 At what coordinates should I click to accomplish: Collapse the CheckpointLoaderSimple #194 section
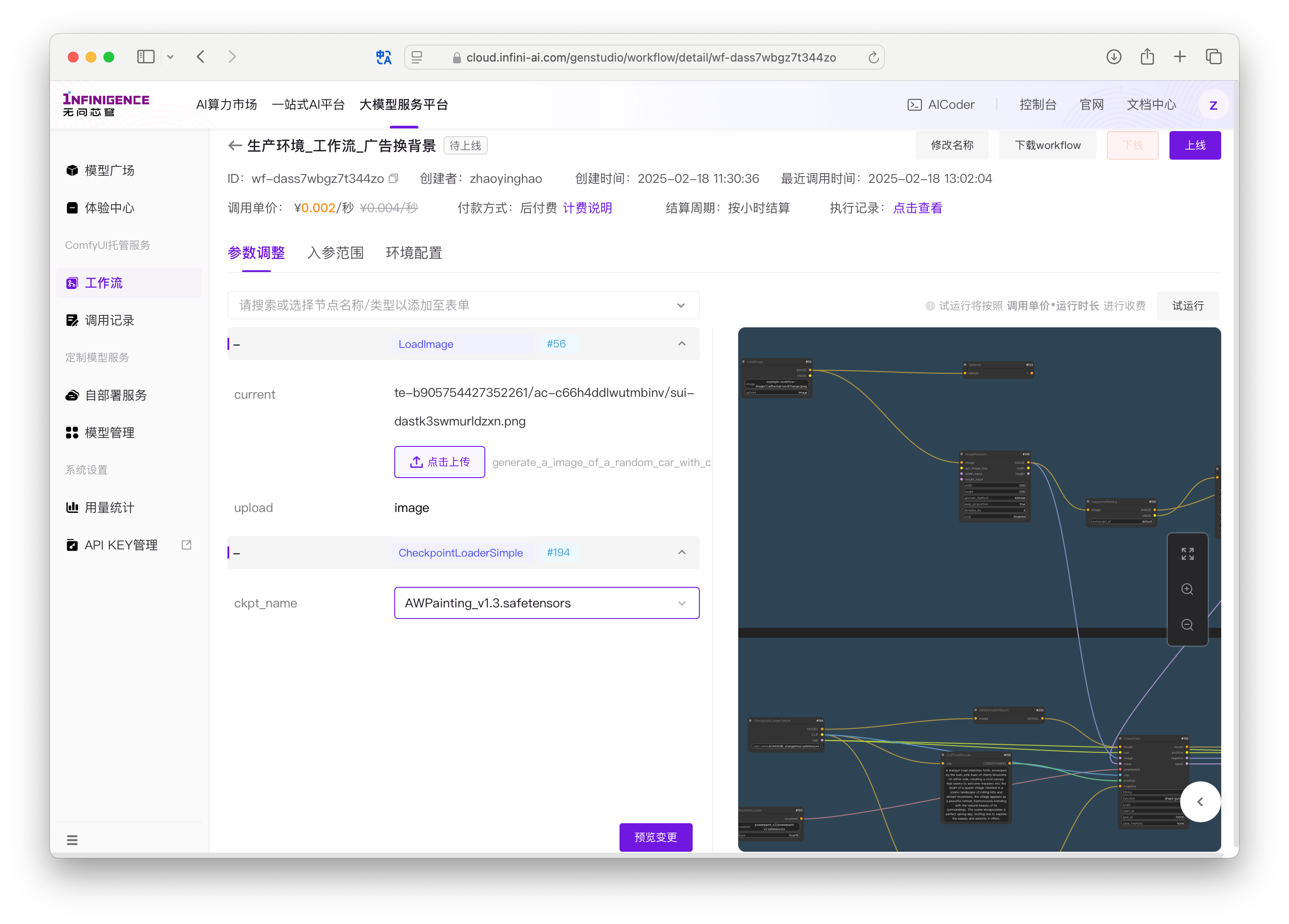pos(682,553)
